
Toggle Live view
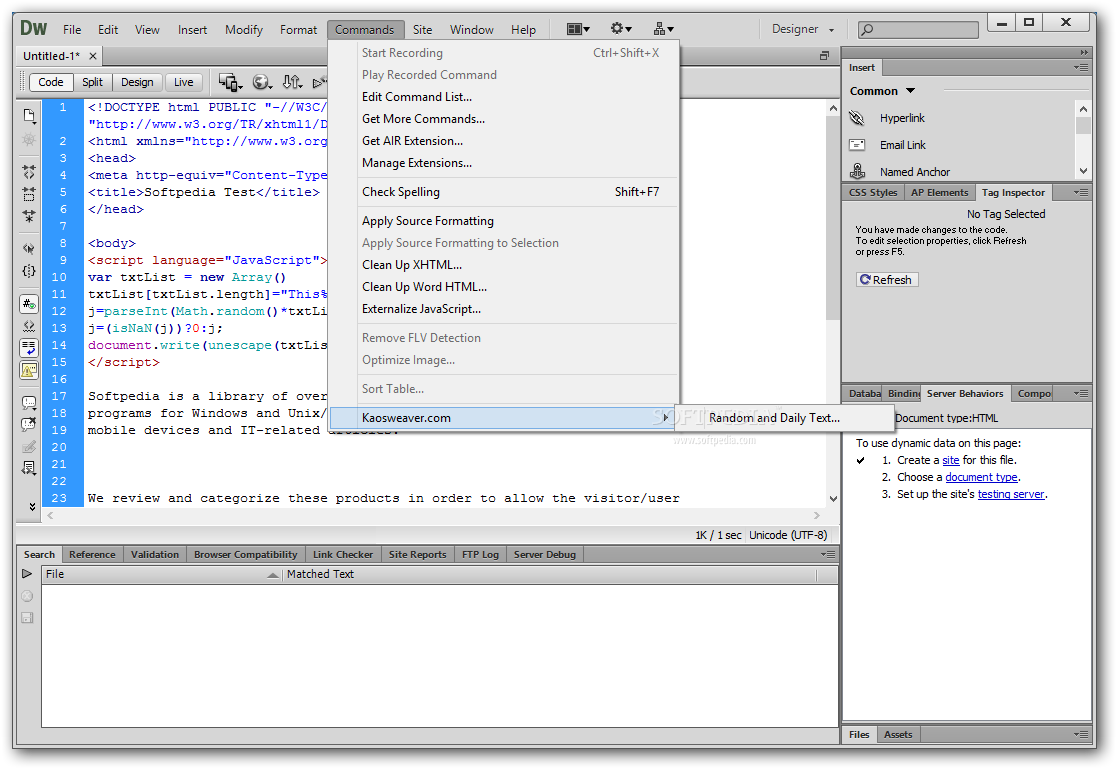[x=183, y=82]
